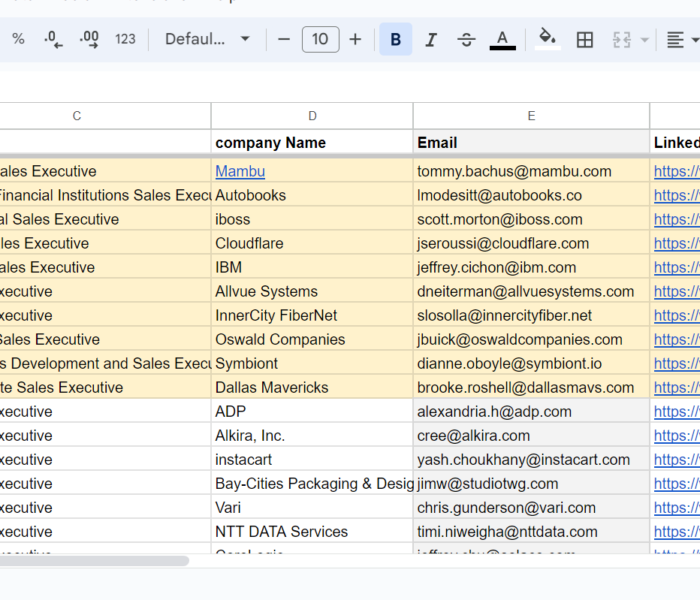This screenshot has height=600, width=700.
Task: Open LinkedIn link in the Vari row
Action: [677, 508]
